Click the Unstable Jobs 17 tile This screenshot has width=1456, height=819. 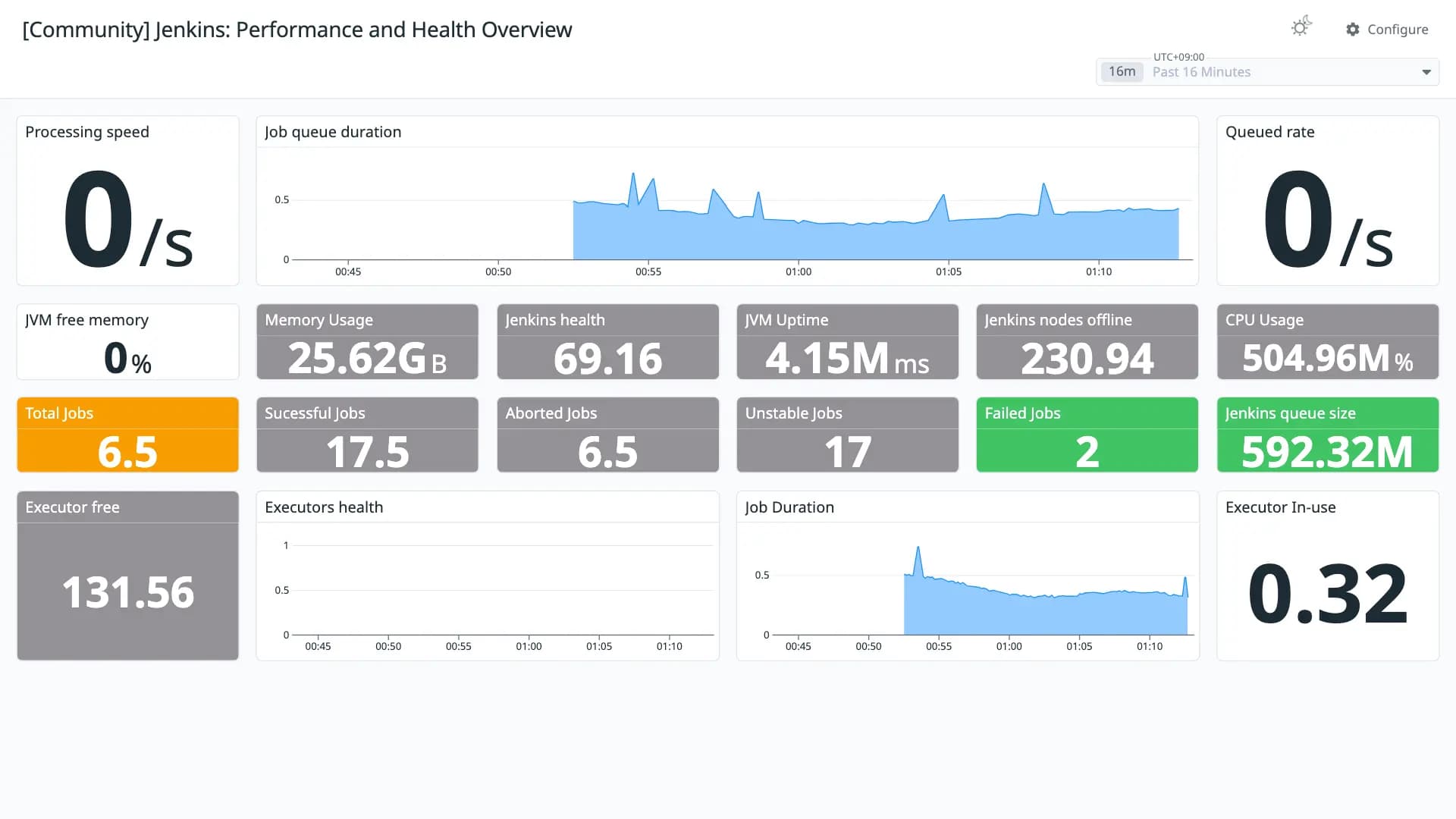(847, 435)
